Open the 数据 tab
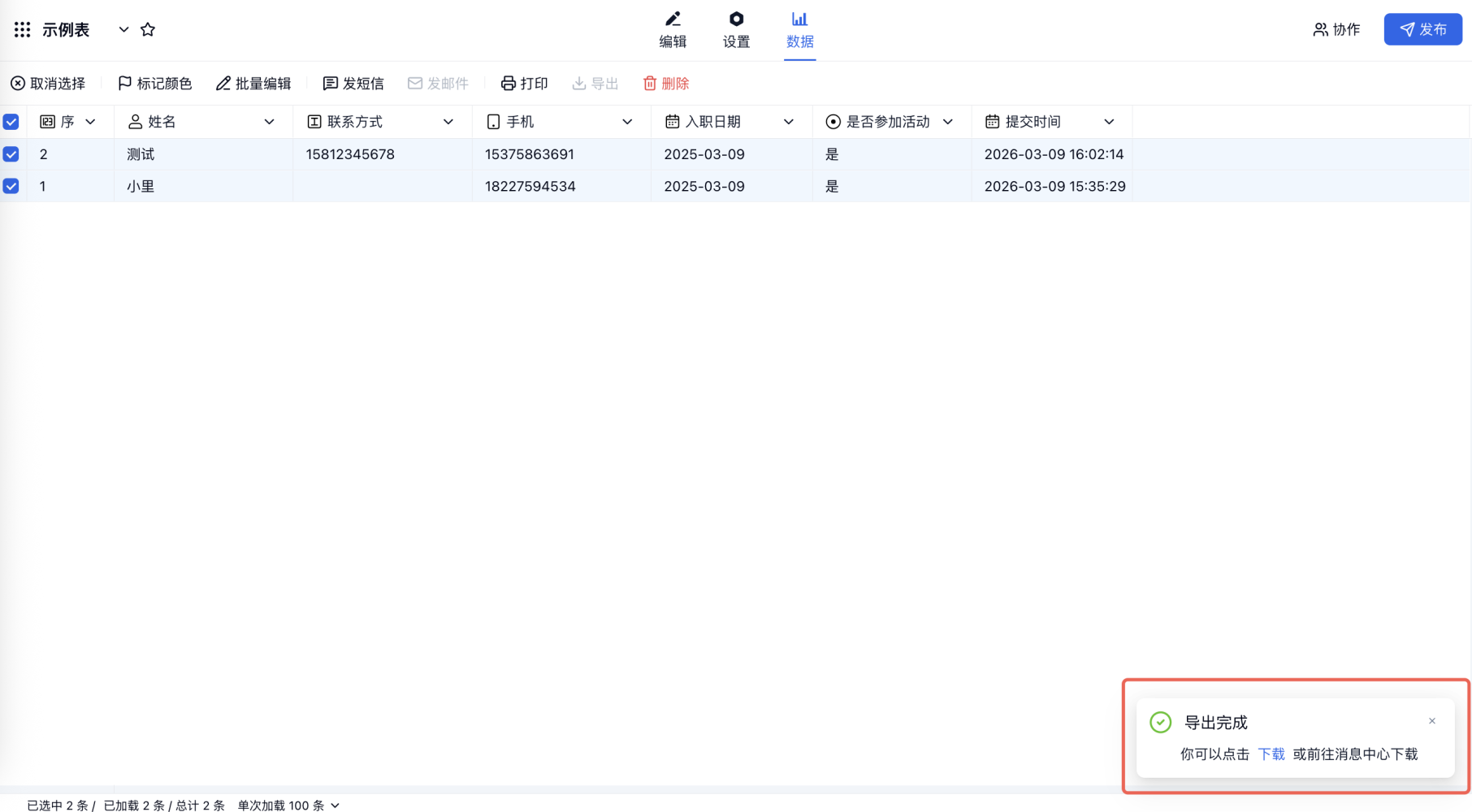 click(799, 30)
